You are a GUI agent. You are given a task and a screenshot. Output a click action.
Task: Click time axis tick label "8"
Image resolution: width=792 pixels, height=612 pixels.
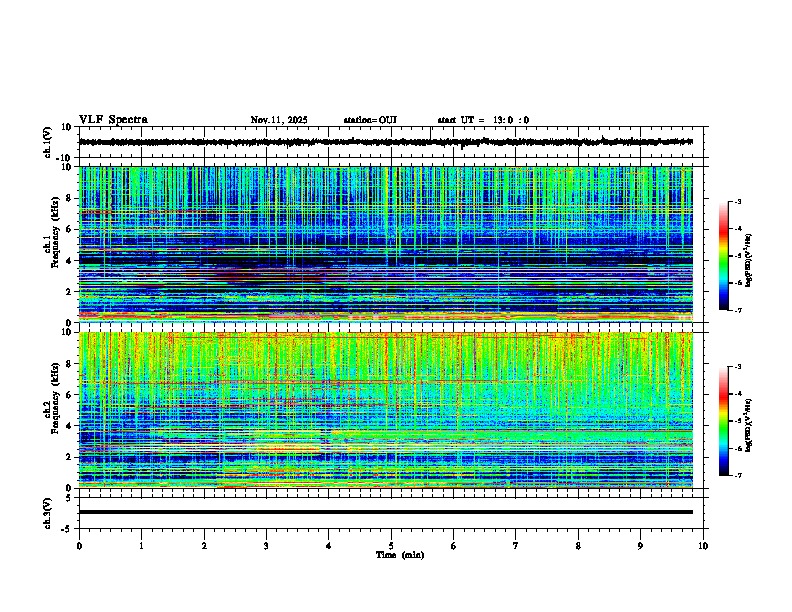point(578,546)
